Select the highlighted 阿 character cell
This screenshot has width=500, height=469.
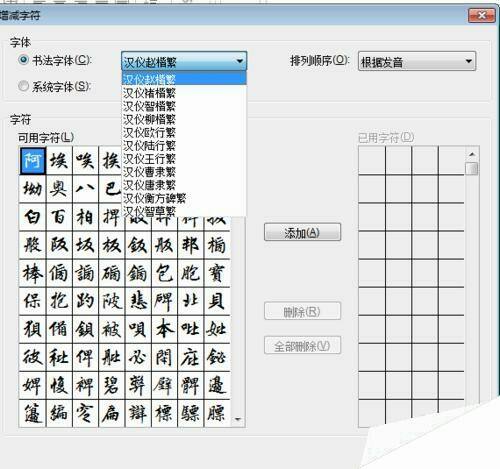point(33,161)
